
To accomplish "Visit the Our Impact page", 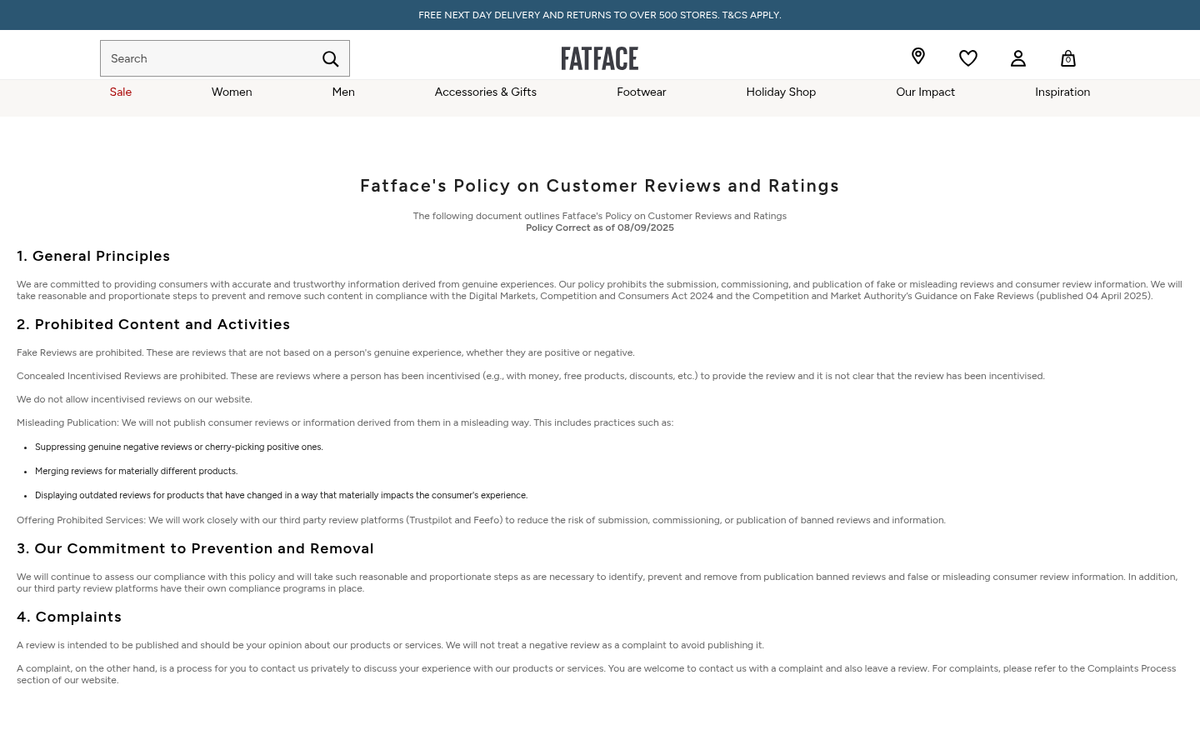I will click(925, 92).
